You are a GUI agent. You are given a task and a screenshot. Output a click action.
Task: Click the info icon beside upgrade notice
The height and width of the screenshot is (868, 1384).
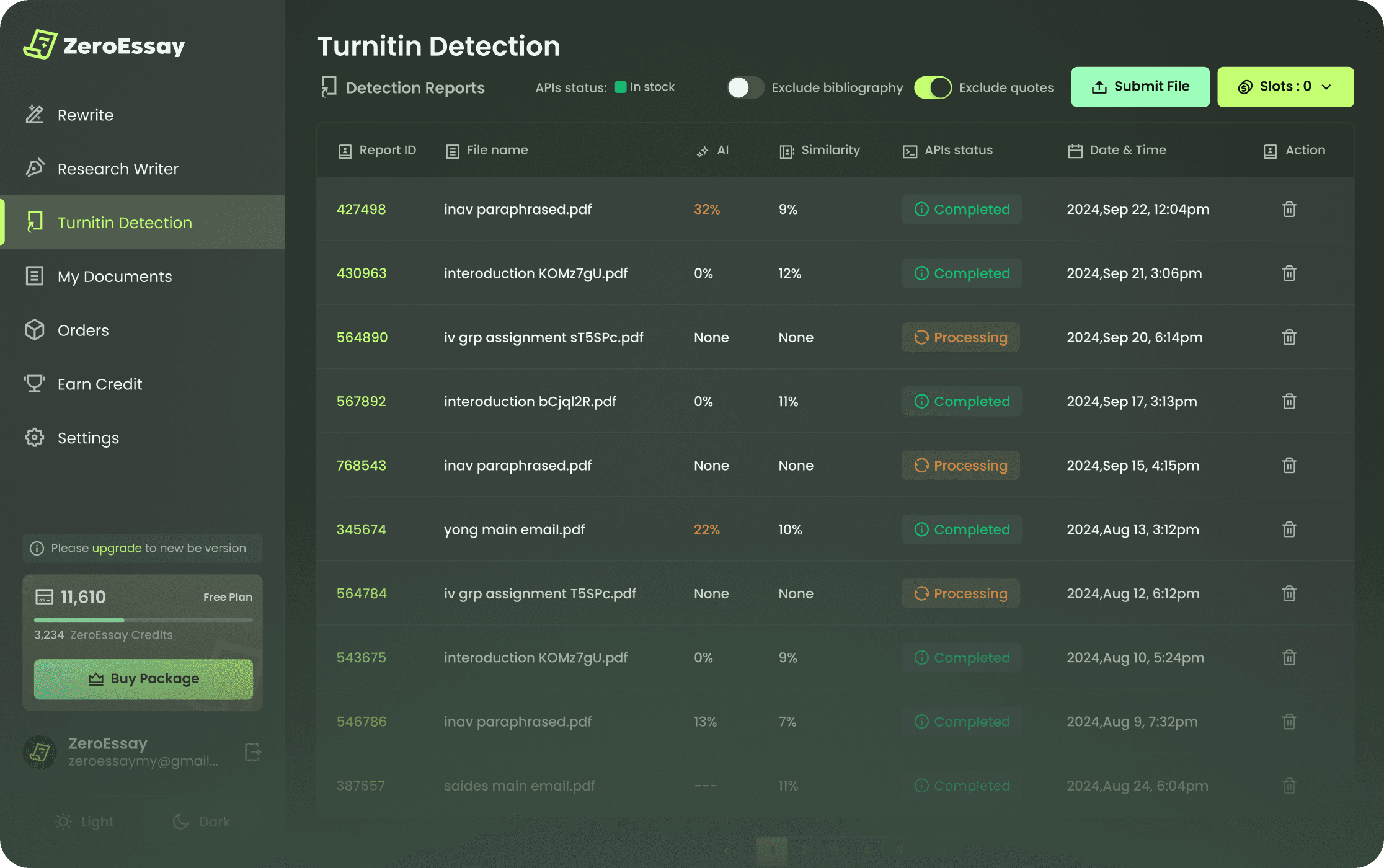click(37, 548)
